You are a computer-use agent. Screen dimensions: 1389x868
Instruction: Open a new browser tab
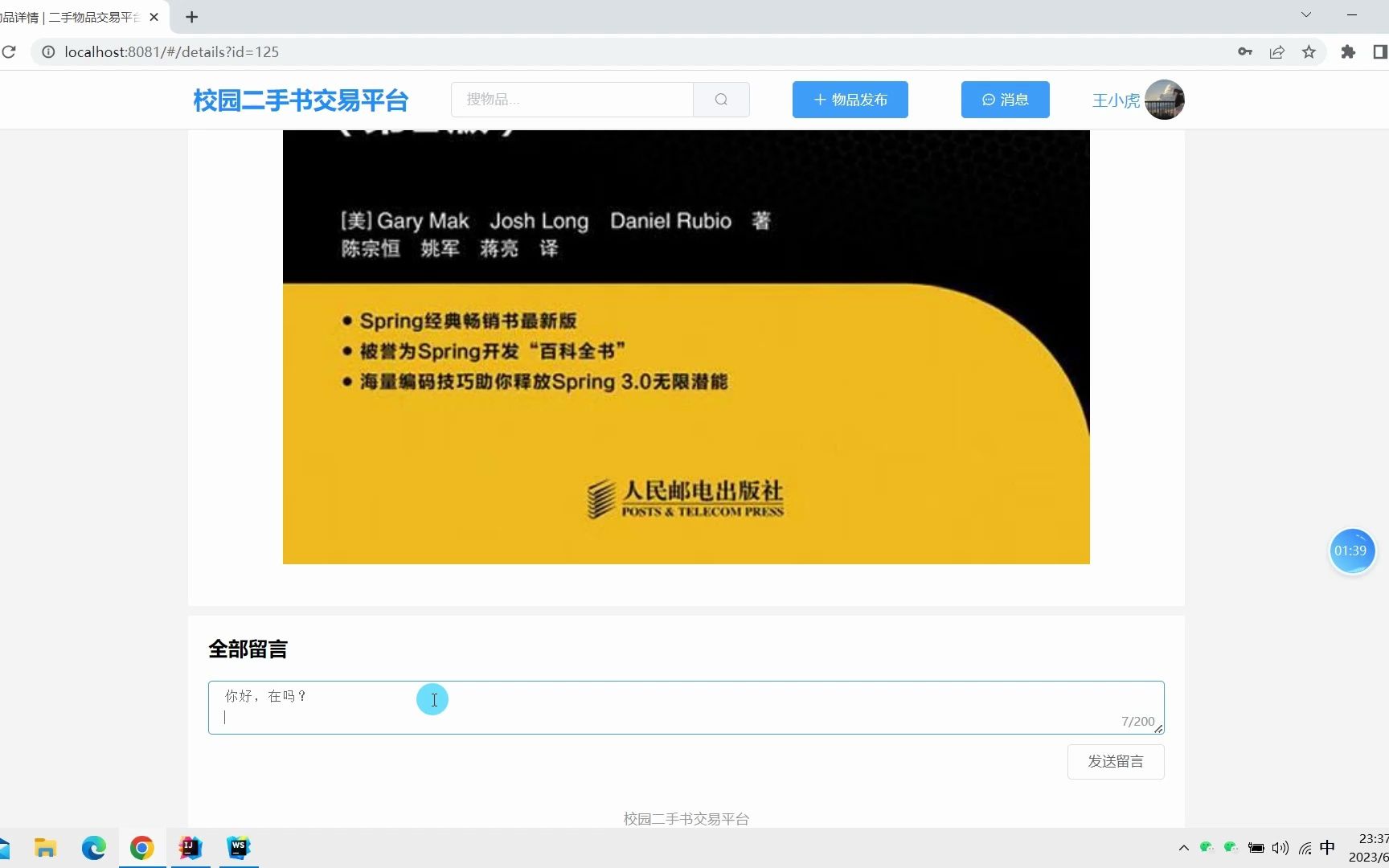coord(191,16)
